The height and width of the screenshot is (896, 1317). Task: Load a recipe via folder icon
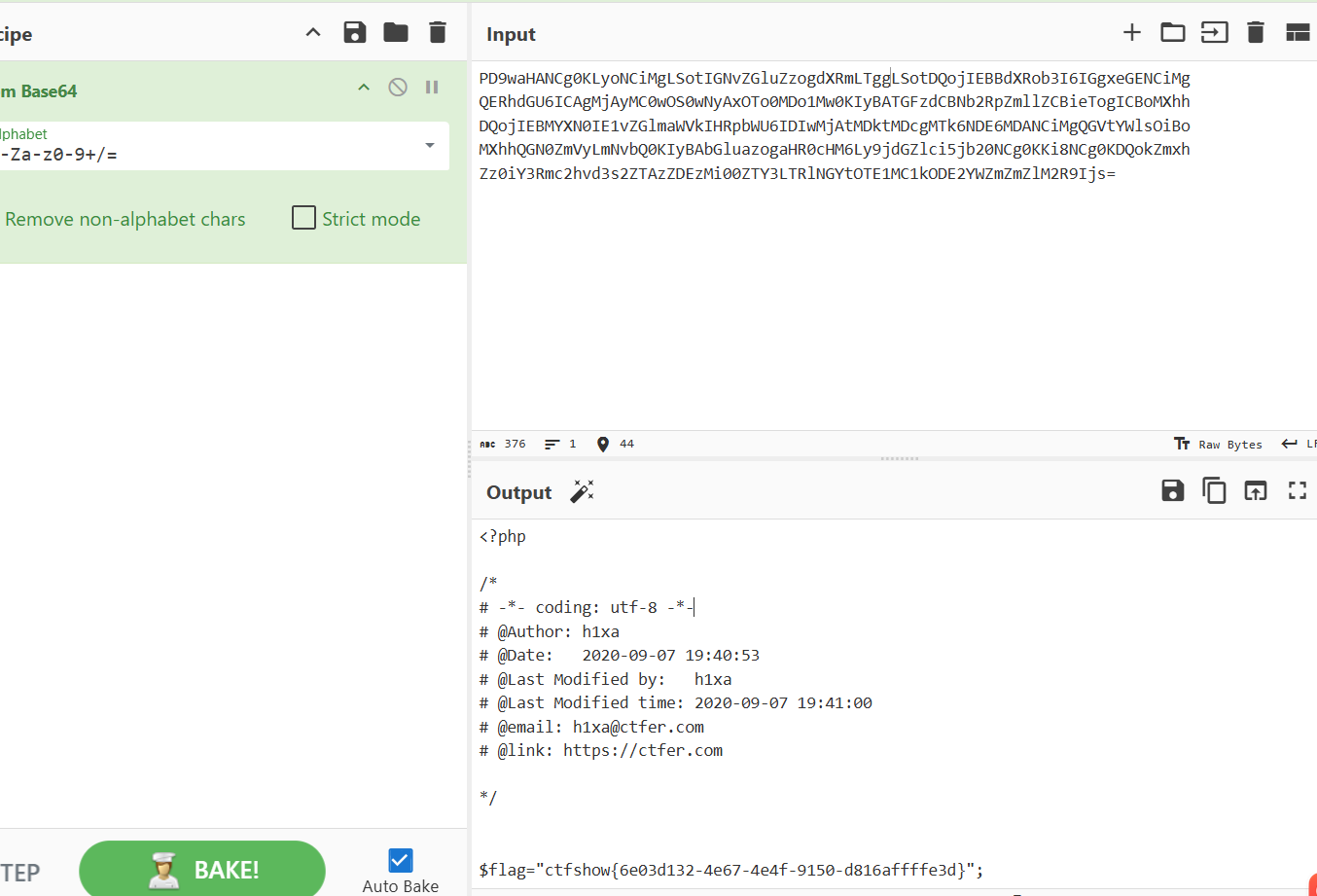click(396, 33)
